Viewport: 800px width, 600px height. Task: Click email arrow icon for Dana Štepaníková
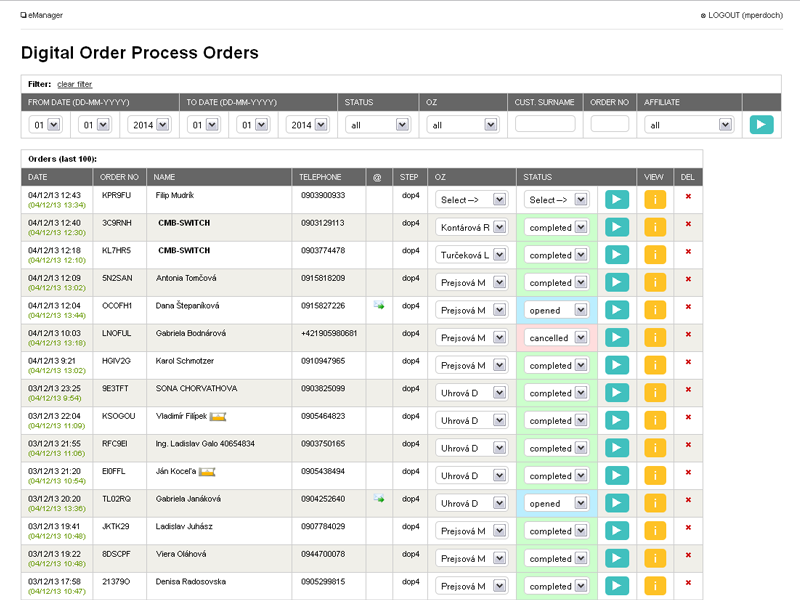coord(379,306)
